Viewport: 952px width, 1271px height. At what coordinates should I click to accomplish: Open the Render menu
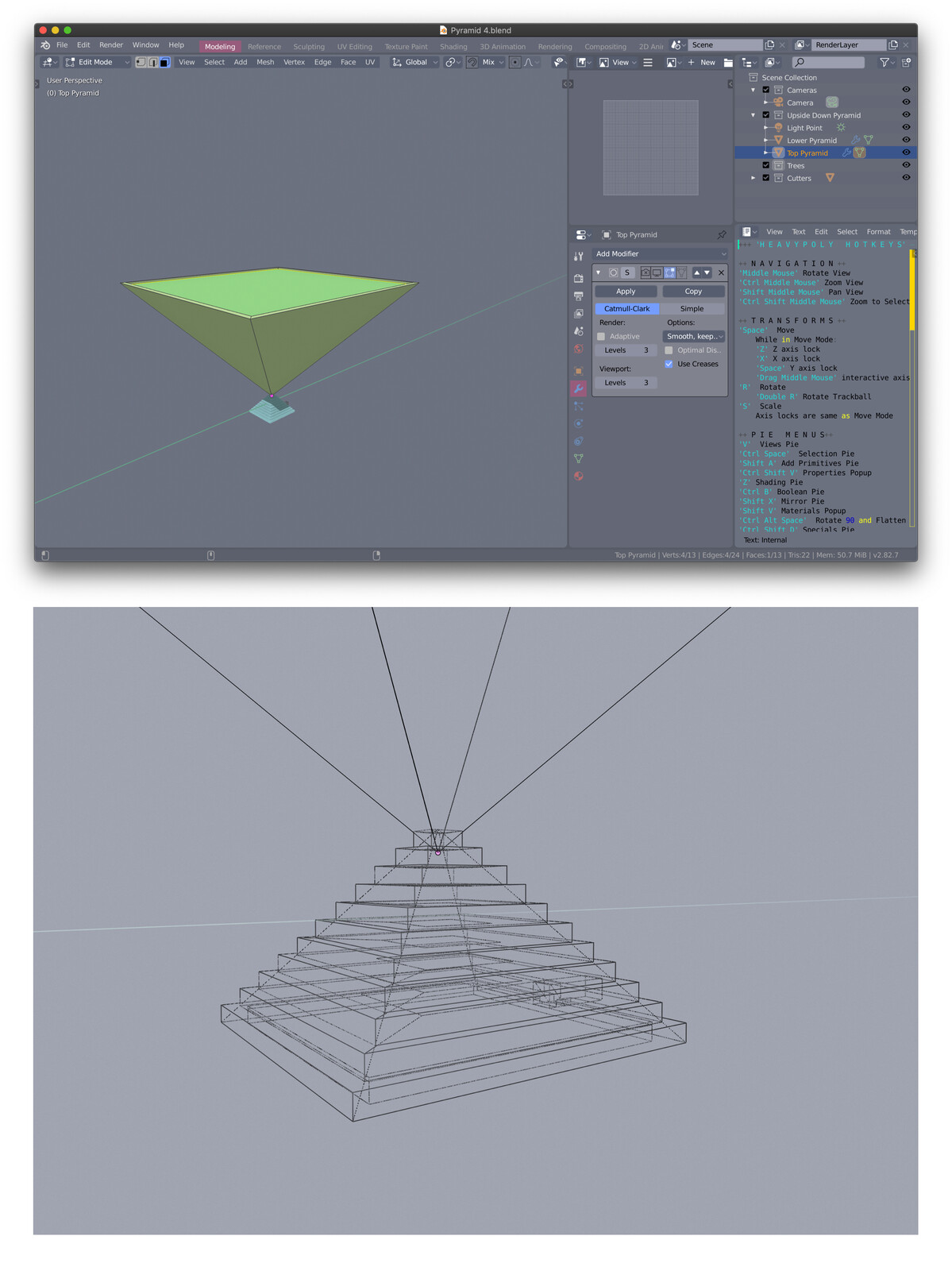[111, 45]
